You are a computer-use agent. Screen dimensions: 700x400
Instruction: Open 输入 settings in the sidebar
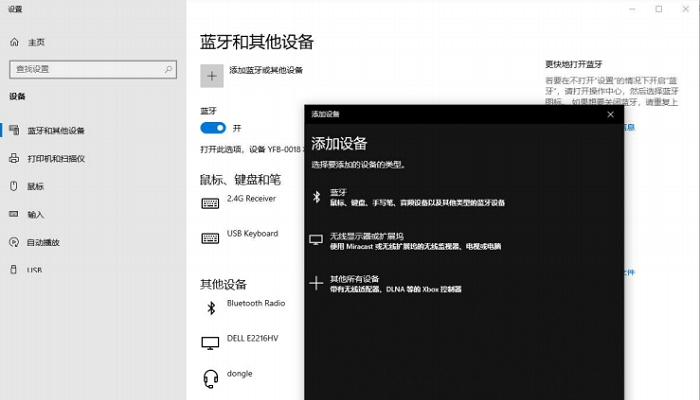point(35,214)
